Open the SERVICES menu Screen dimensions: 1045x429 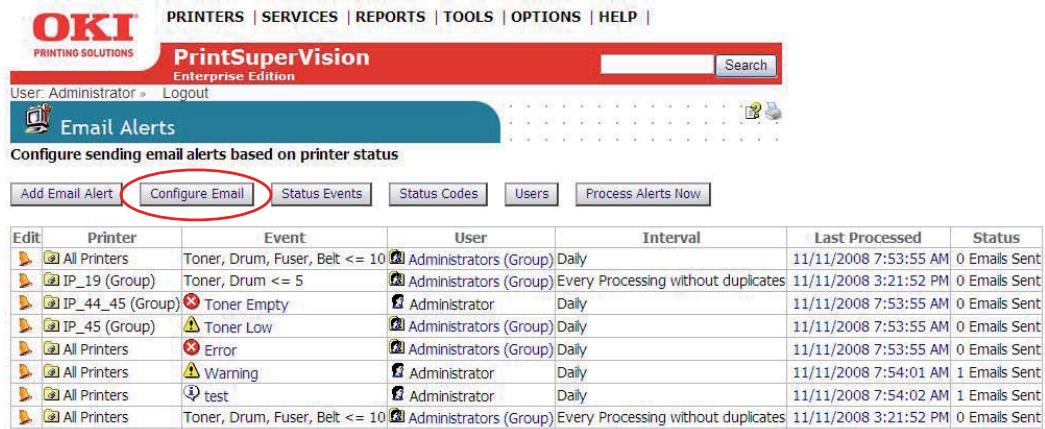tap(299, 17)
